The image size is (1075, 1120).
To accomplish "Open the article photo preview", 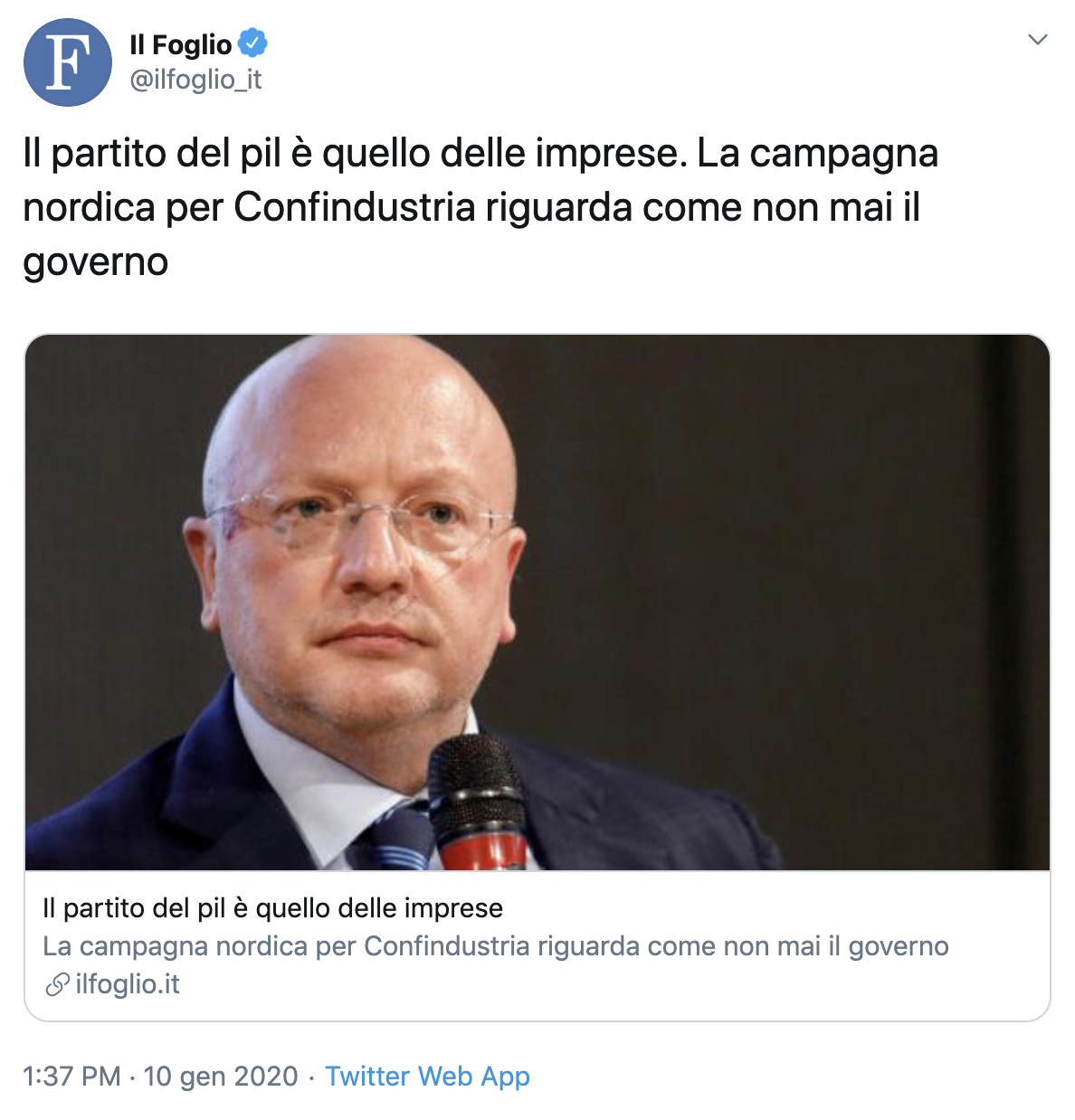I will [537, 603].
